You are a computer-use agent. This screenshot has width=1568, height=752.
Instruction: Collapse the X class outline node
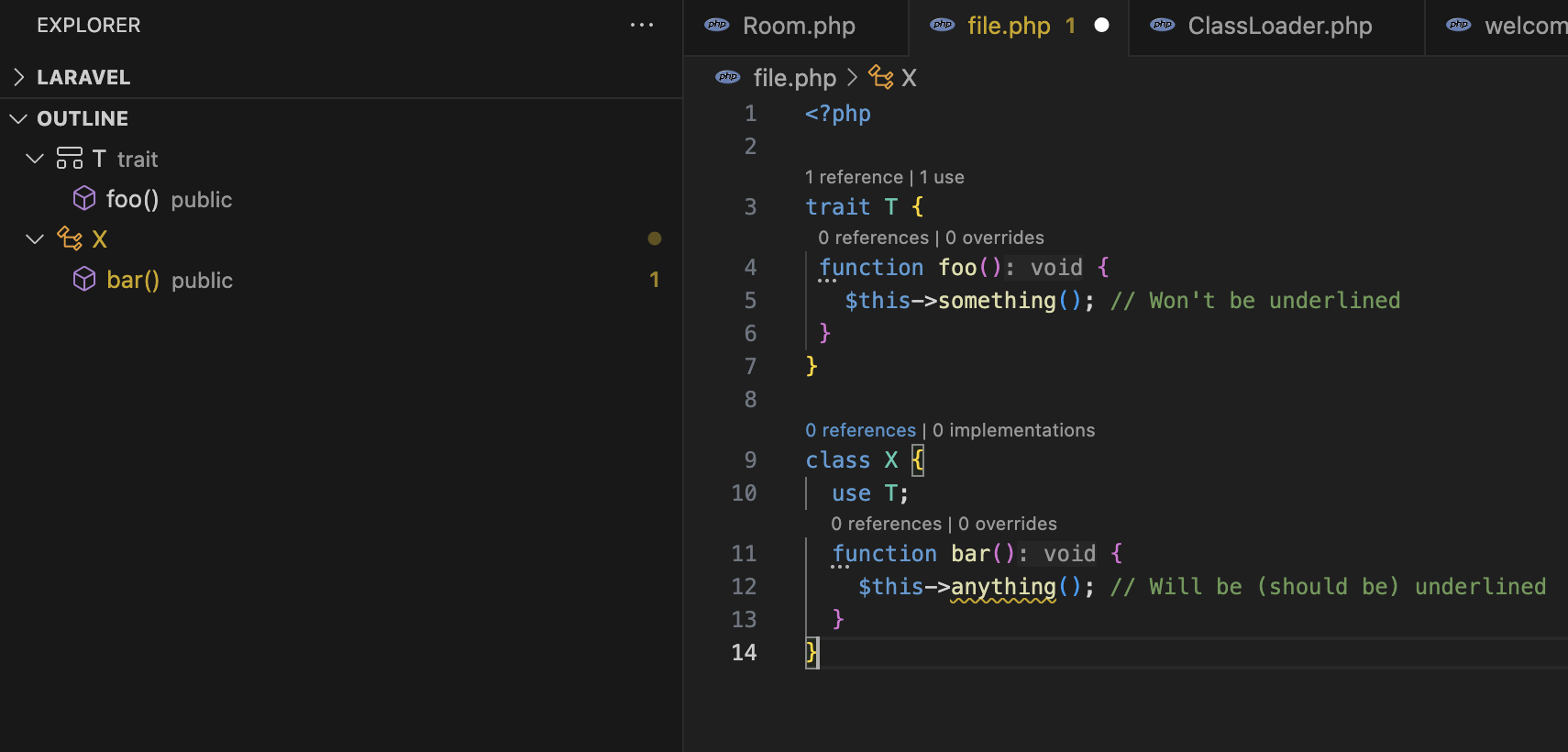pos(35,239)
